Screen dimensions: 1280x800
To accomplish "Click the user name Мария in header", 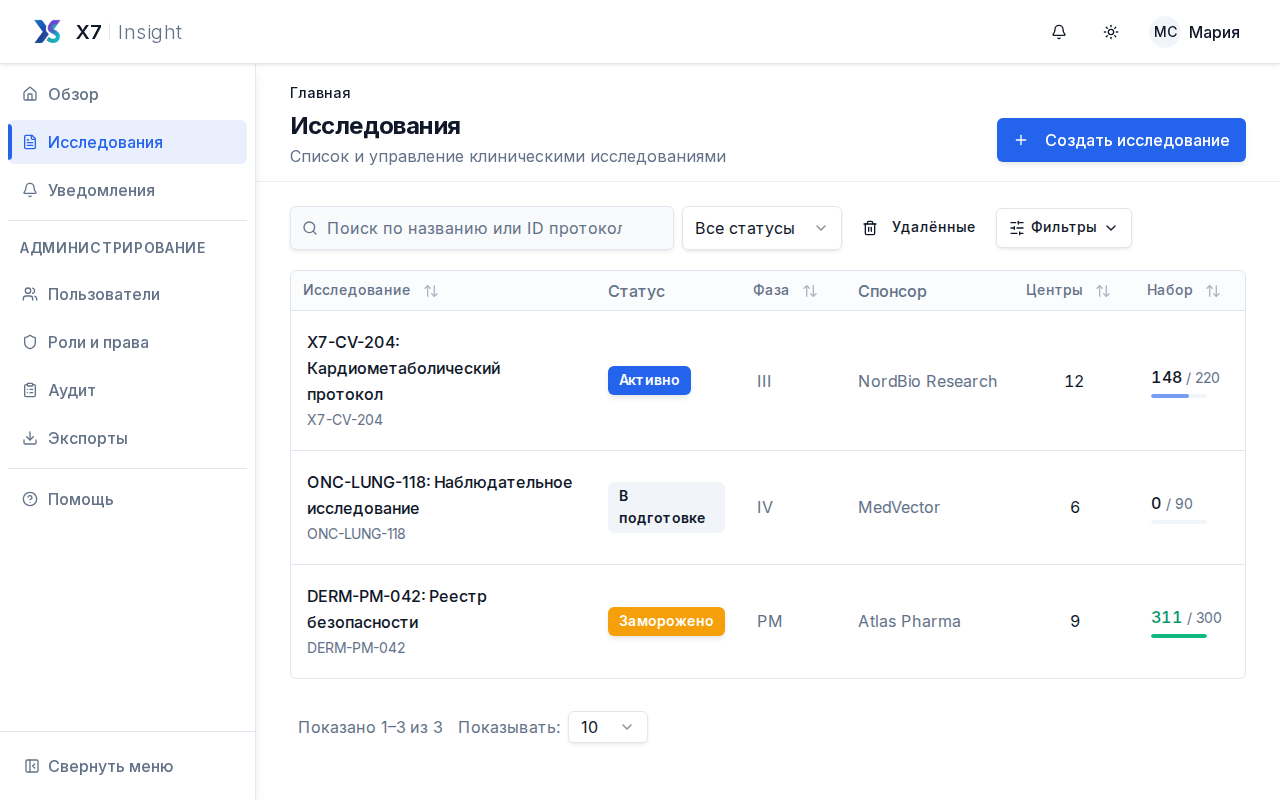I will pyautogui.click(x=1214, y=32).
